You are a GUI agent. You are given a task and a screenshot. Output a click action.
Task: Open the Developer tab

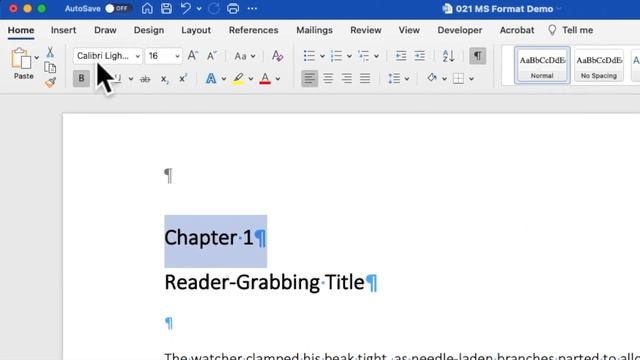[x=460, y=30]
